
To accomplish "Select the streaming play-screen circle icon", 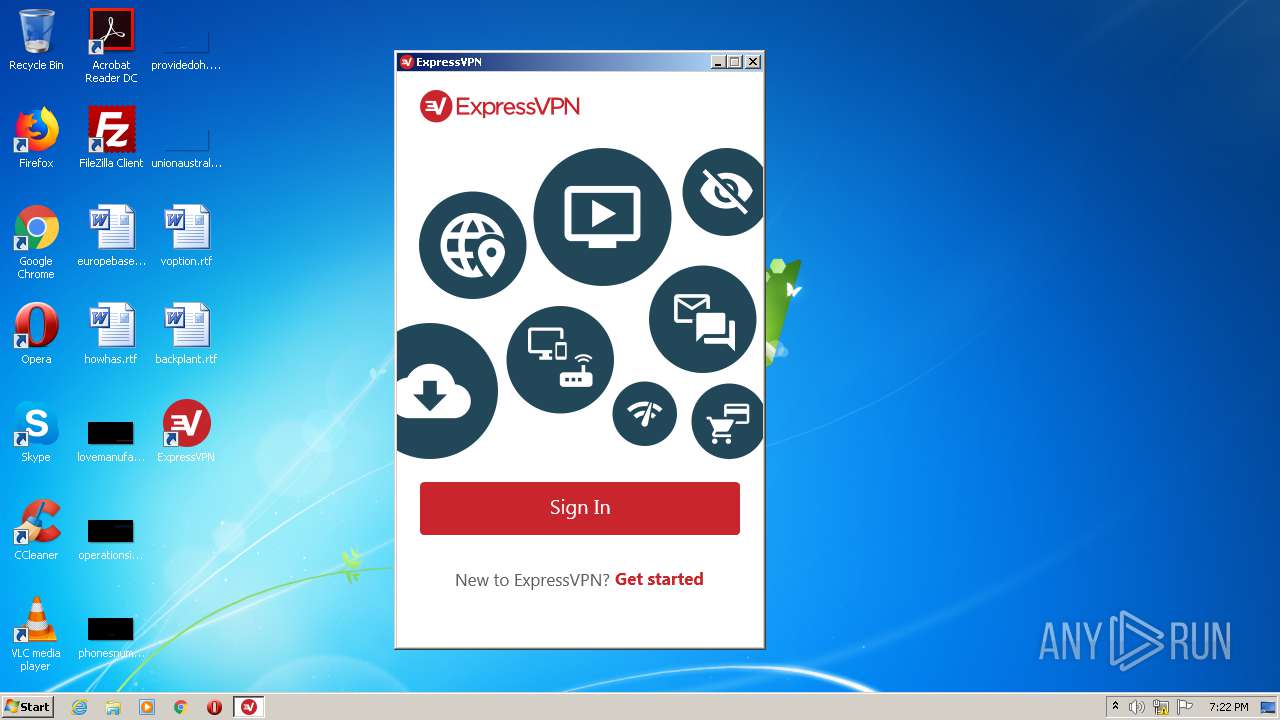I will coord(602,217).
